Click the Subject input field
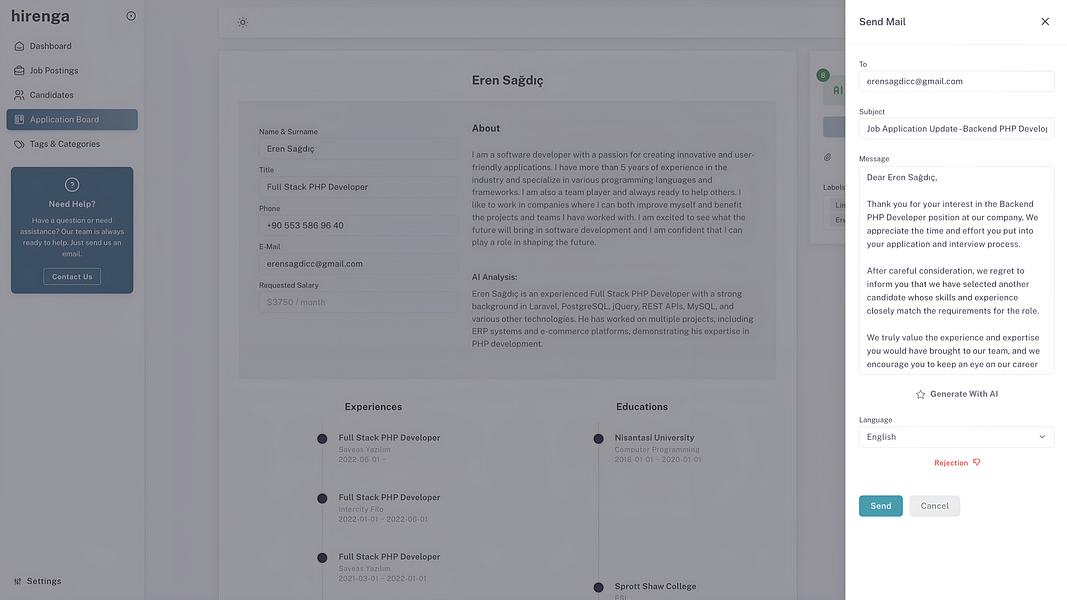The image size is (1067, 600). coord(956,129)
